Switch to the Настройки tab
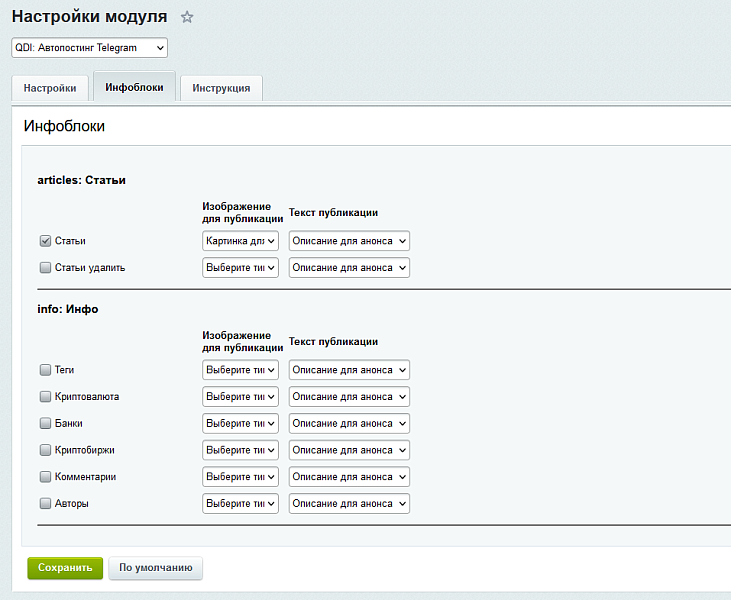731x600 pixels. (50, 88)
